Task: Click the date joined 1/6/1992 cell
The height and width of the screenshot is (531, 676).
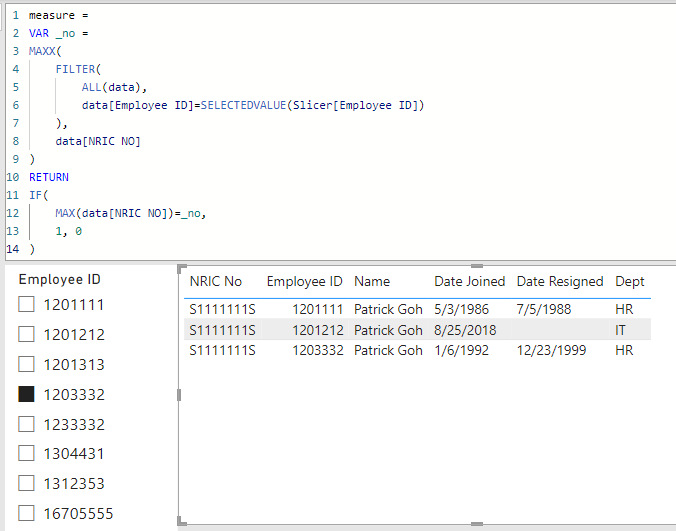Action: click(x=461, y=350)
